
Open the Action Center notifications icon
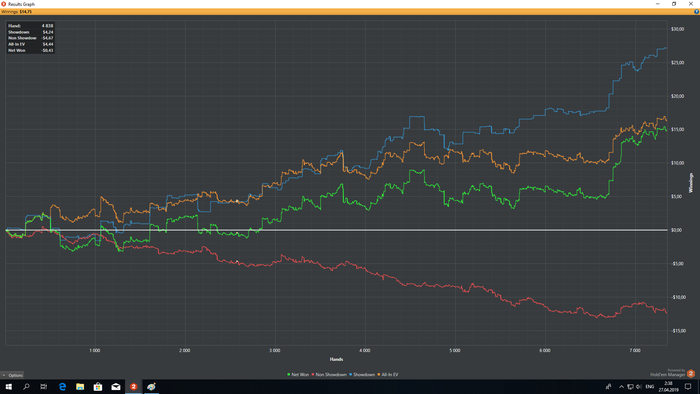688,387
